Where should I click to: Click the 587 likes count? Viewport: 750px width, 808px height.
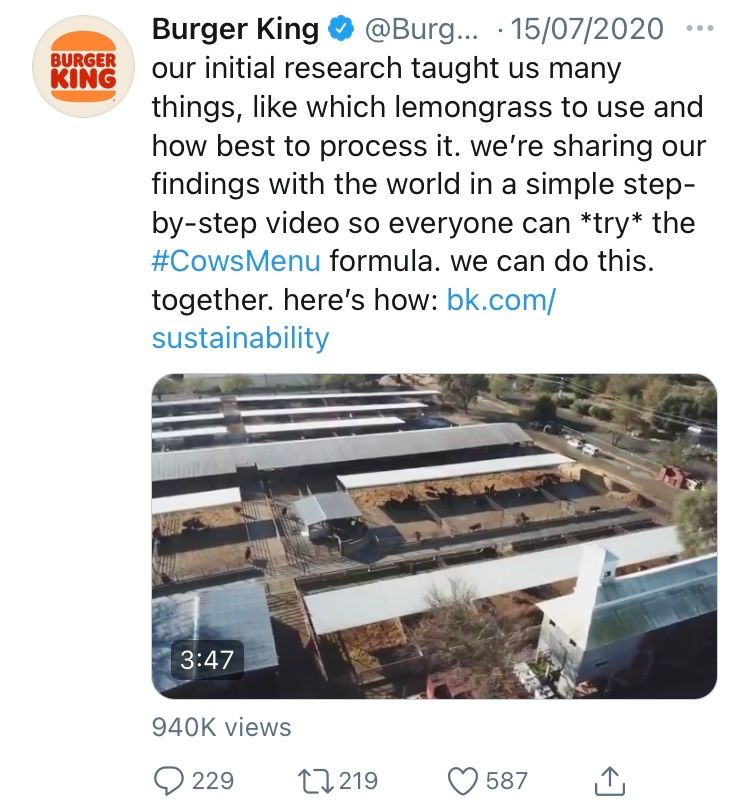click(x=507, y=781)
